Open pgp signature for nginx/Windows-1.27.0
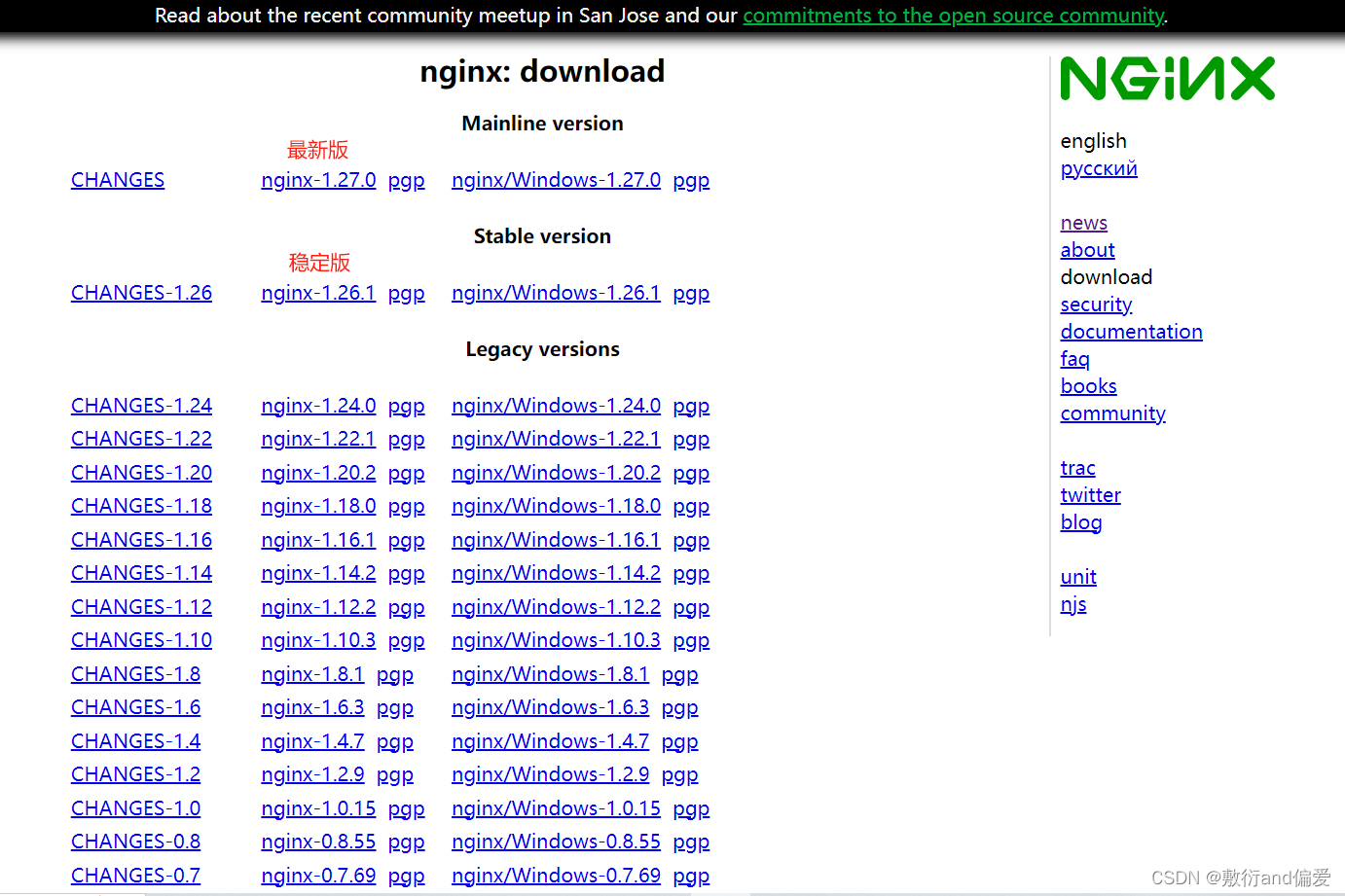This screenshot has width=1345, height=896. point(691,181)
